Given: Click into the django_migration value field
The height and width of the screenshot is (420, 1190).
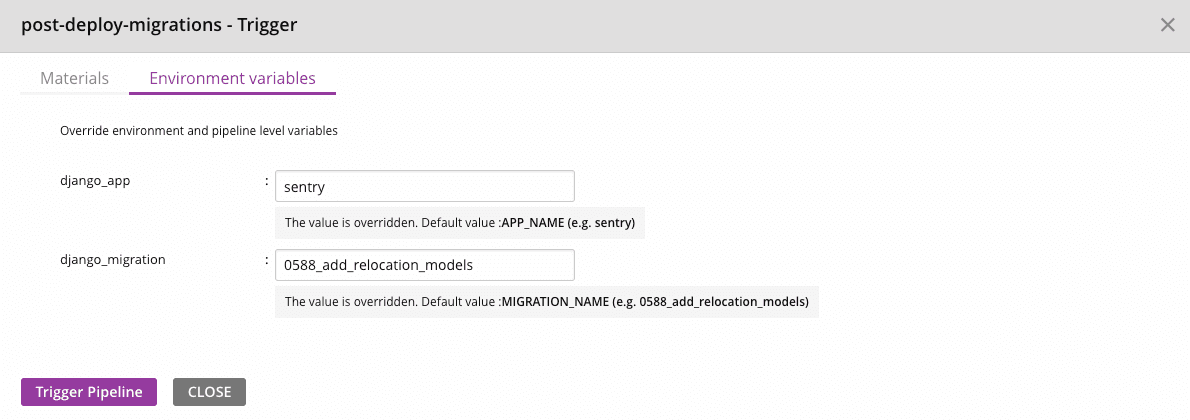Looking at the screenshot, I should [x=424, y=265].
